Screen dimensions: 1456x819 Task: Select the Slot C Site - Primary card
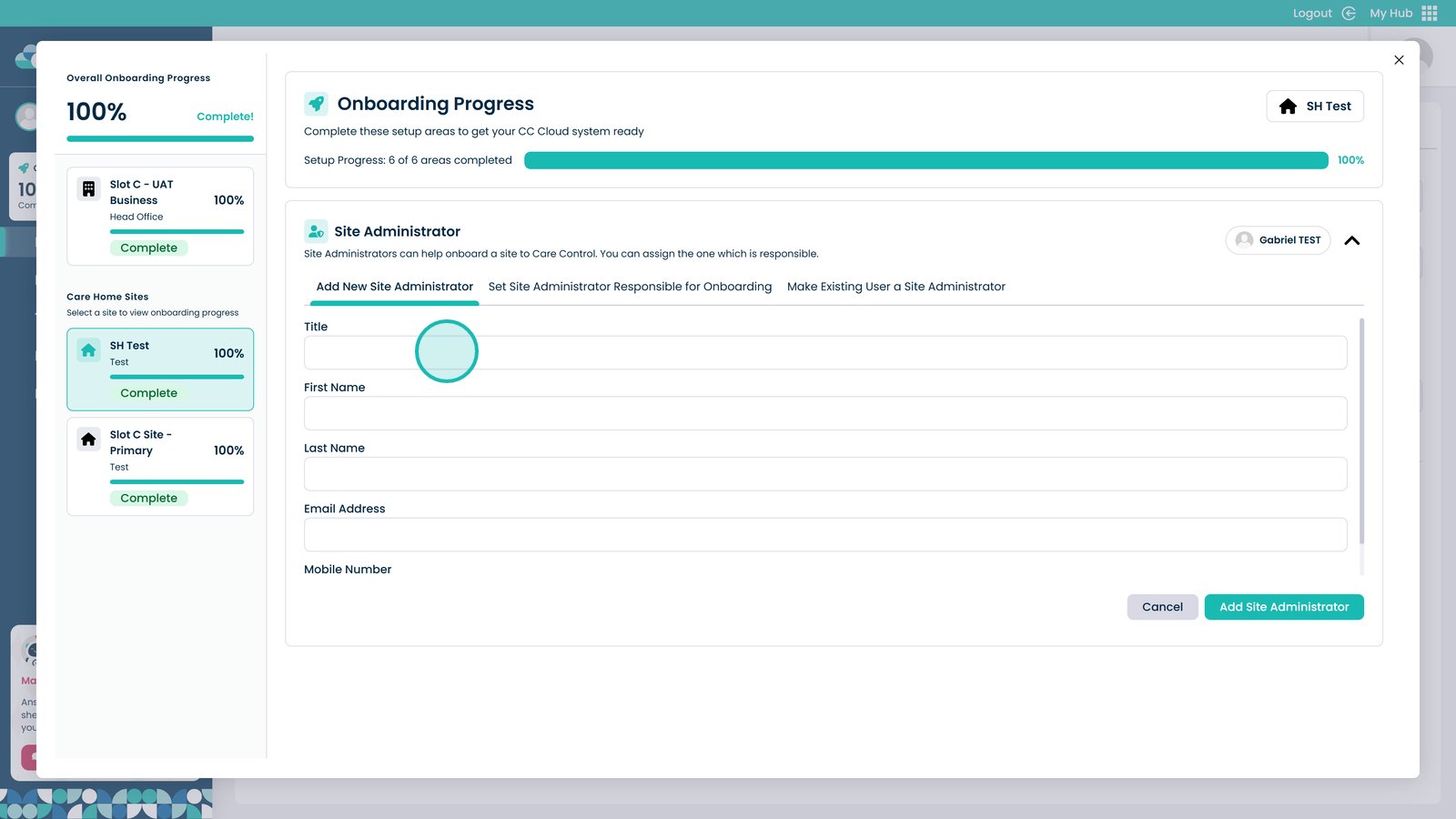(160, 467)
